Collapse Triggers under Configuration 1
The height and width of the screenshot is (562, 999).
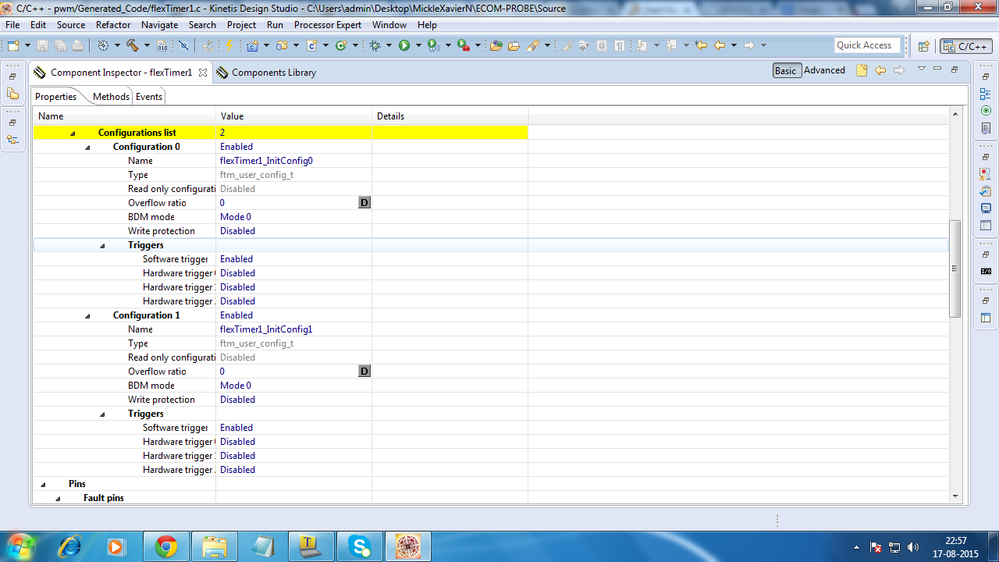pyautogui.click(x=103, y=414)
